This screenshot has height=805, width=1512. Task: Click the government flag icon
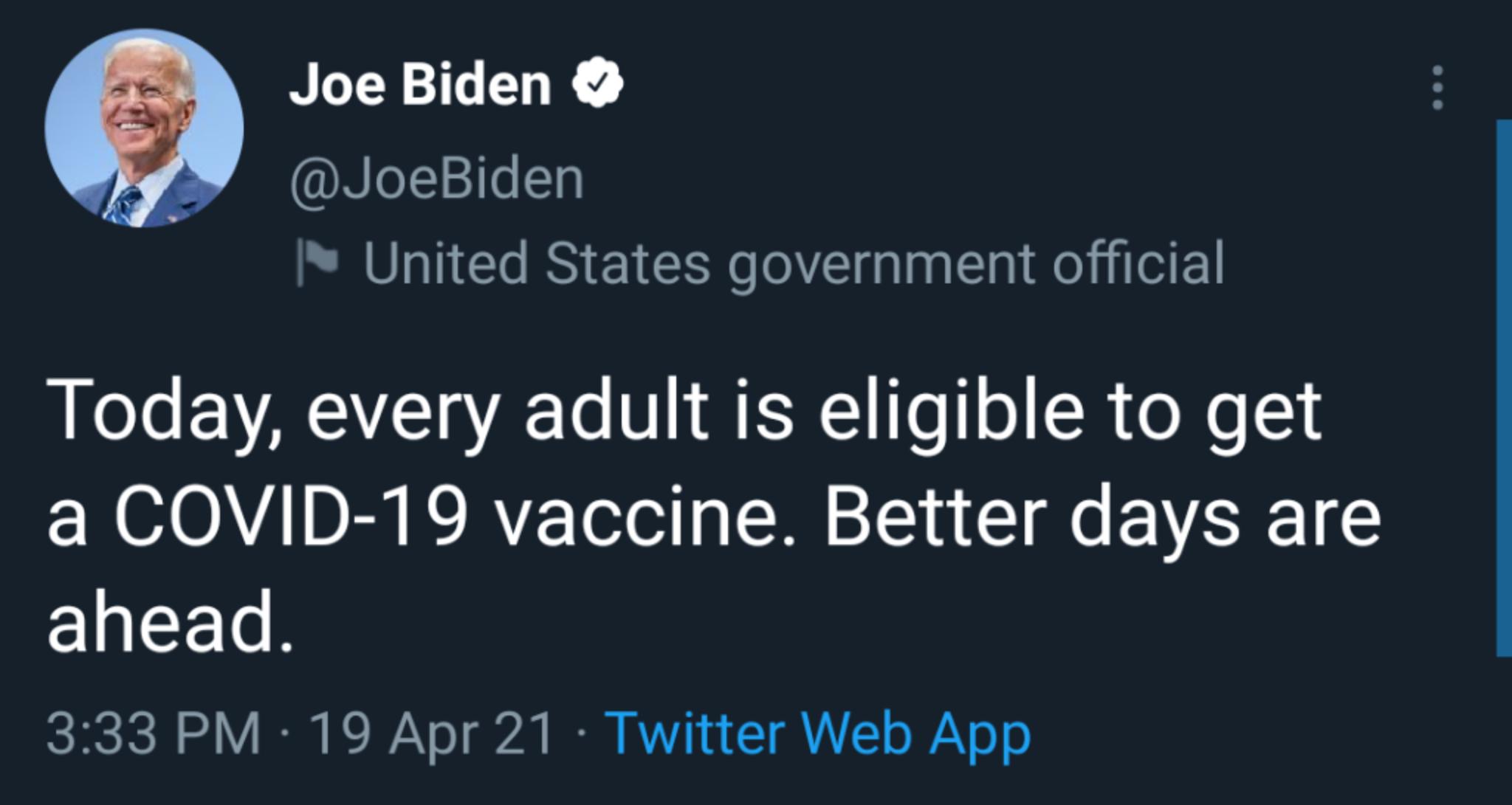[x=316, y=261]
